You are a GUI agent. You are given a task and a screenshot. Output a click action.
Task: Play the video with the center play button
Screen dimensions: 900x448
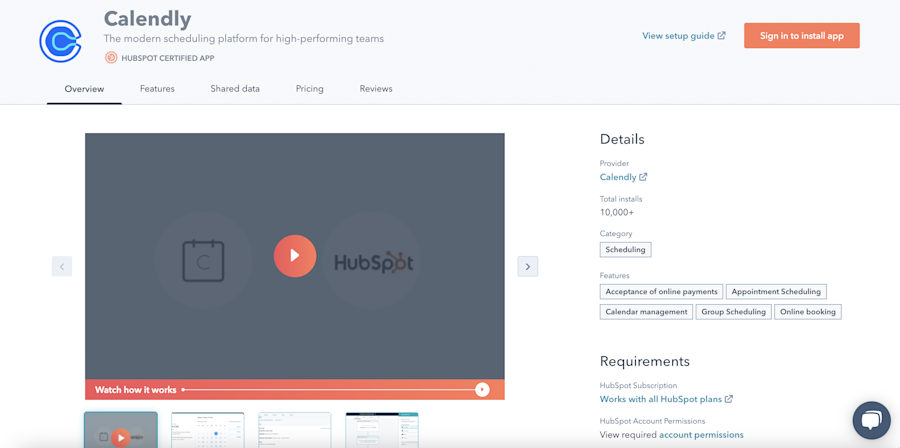tap(294, 256)
